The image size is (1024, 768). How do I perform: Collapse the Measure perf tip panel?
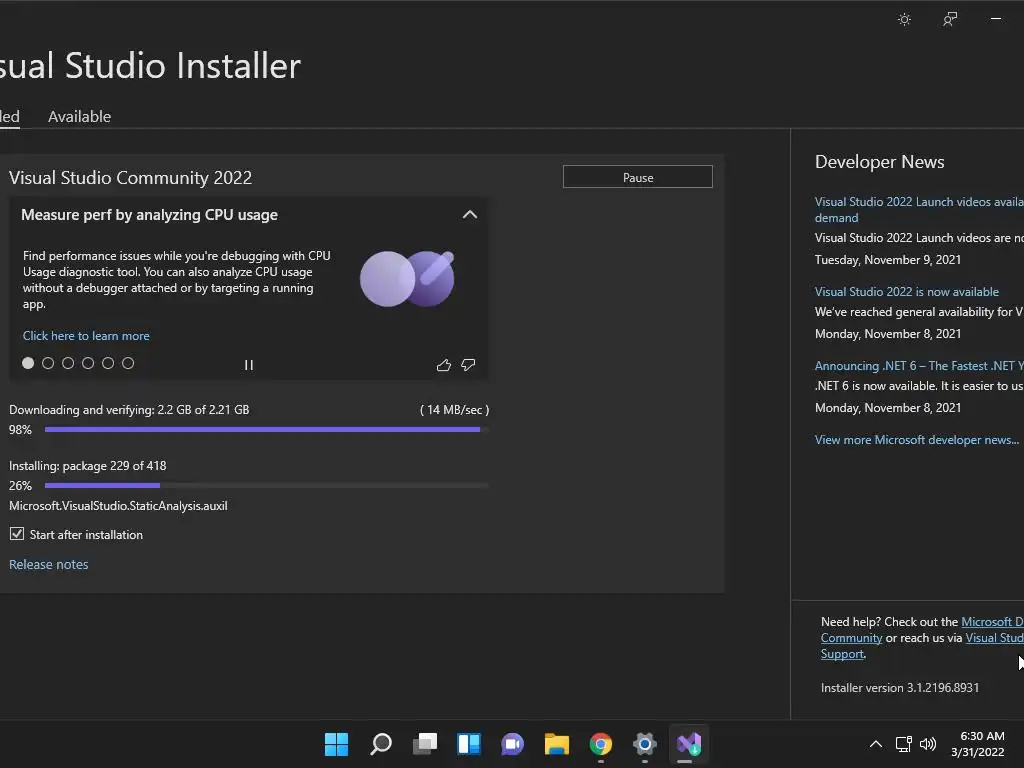coord(470,215)
